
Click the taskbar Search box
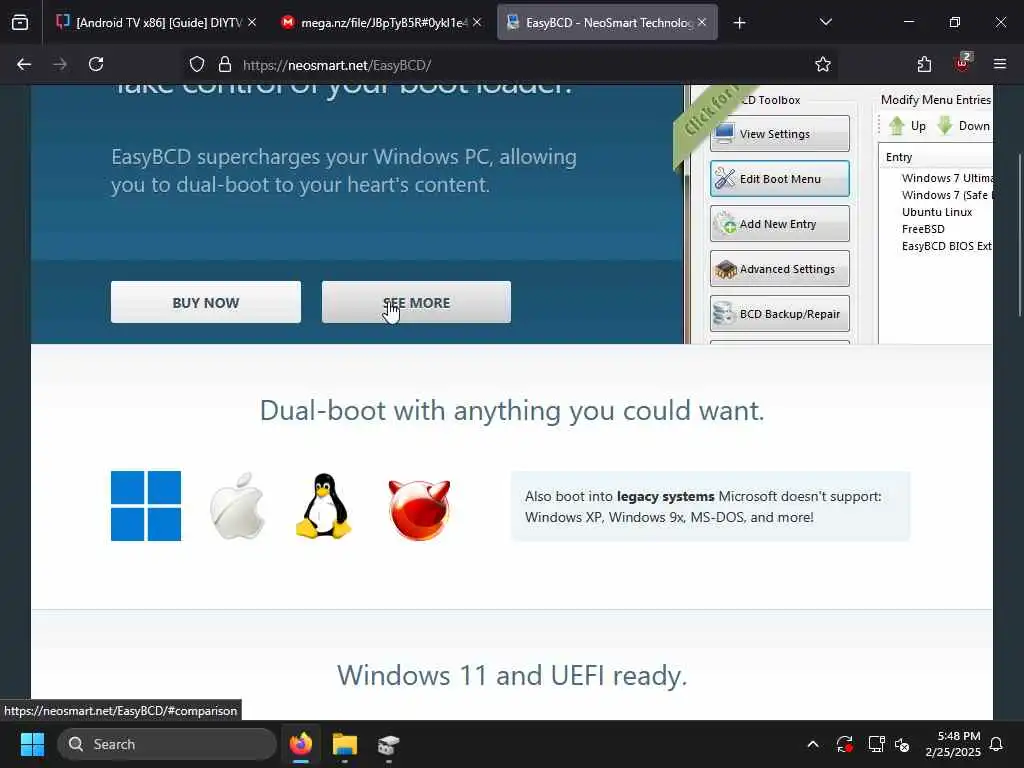pos(167,744)
